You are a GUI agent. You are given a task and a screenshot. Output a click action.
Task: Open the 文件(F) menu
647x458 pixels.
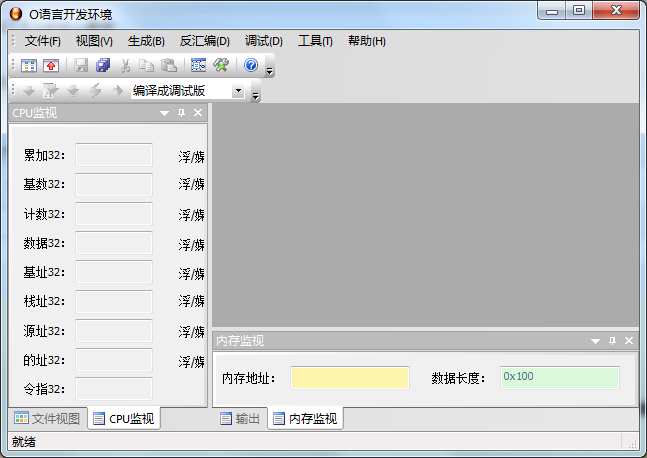coord(42,41)
